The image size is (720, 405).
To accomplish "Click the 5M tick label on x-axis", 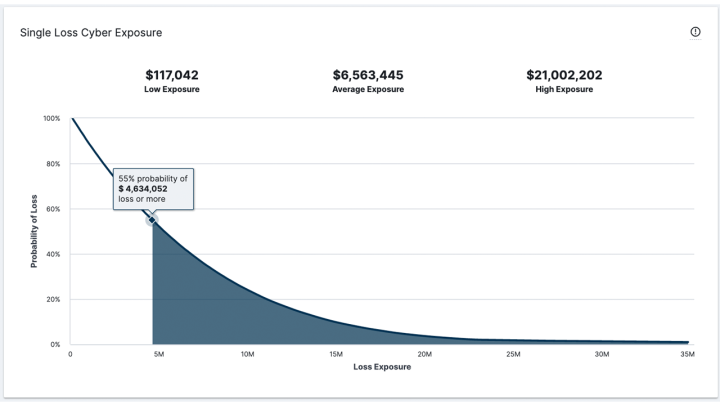I will coord(159,354).
